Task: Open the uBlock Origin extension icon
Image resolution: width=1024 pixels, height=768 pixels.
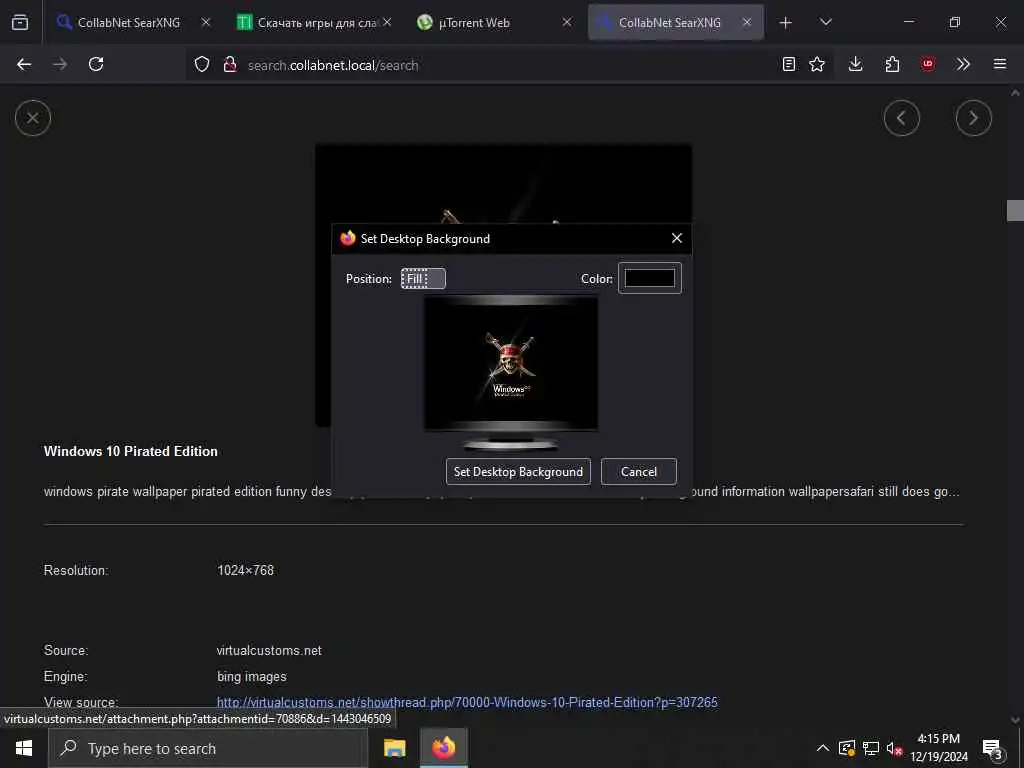Action: point(928,64)
